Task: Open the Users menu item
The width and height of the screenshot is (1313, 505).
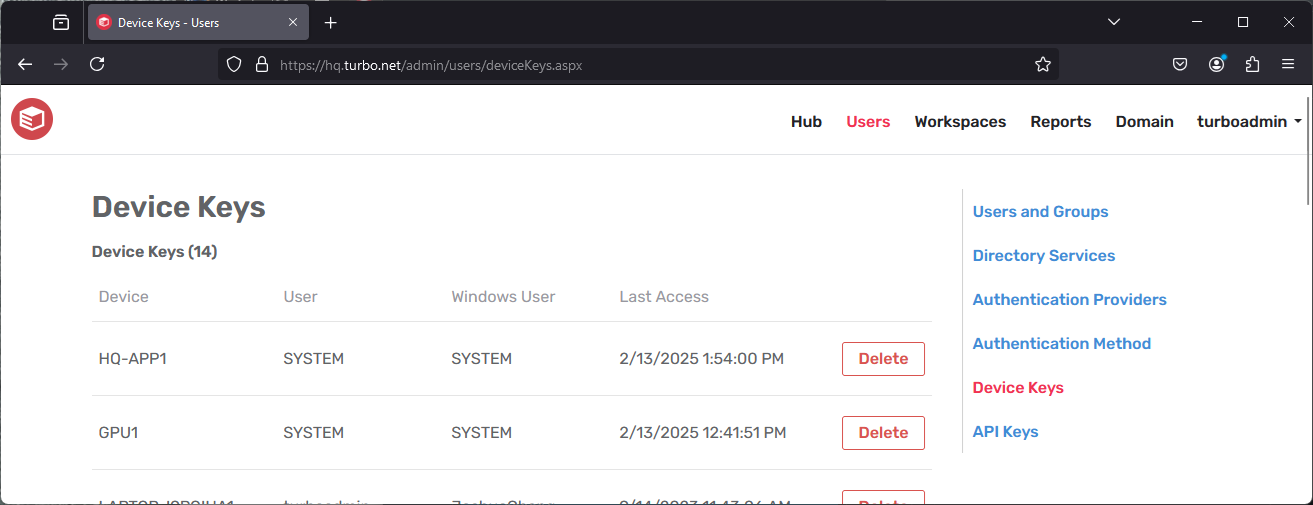Action: [868, 121]
